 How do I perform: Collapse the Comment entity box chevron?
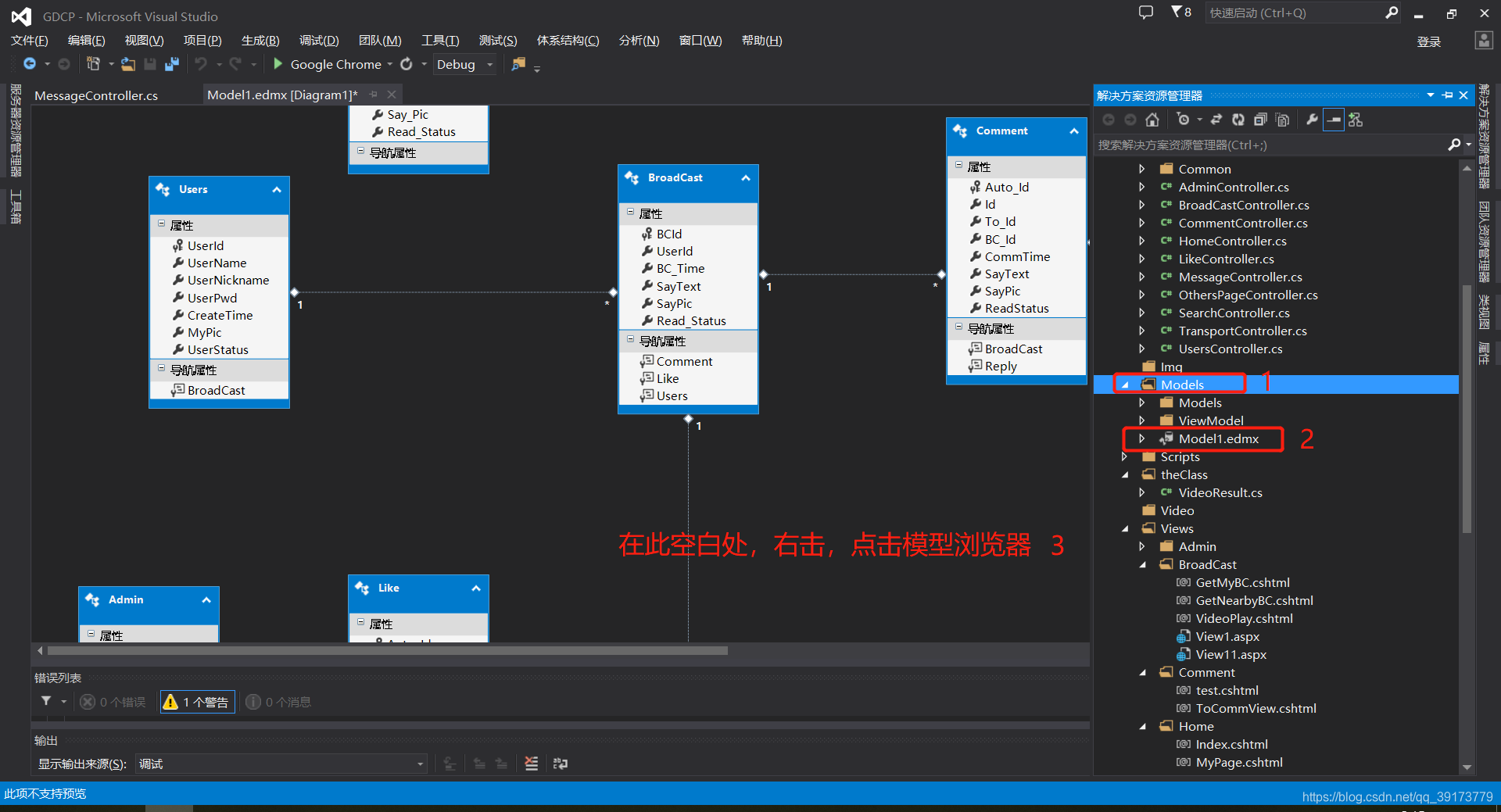pyautogui.click(x=1074, y=131)
